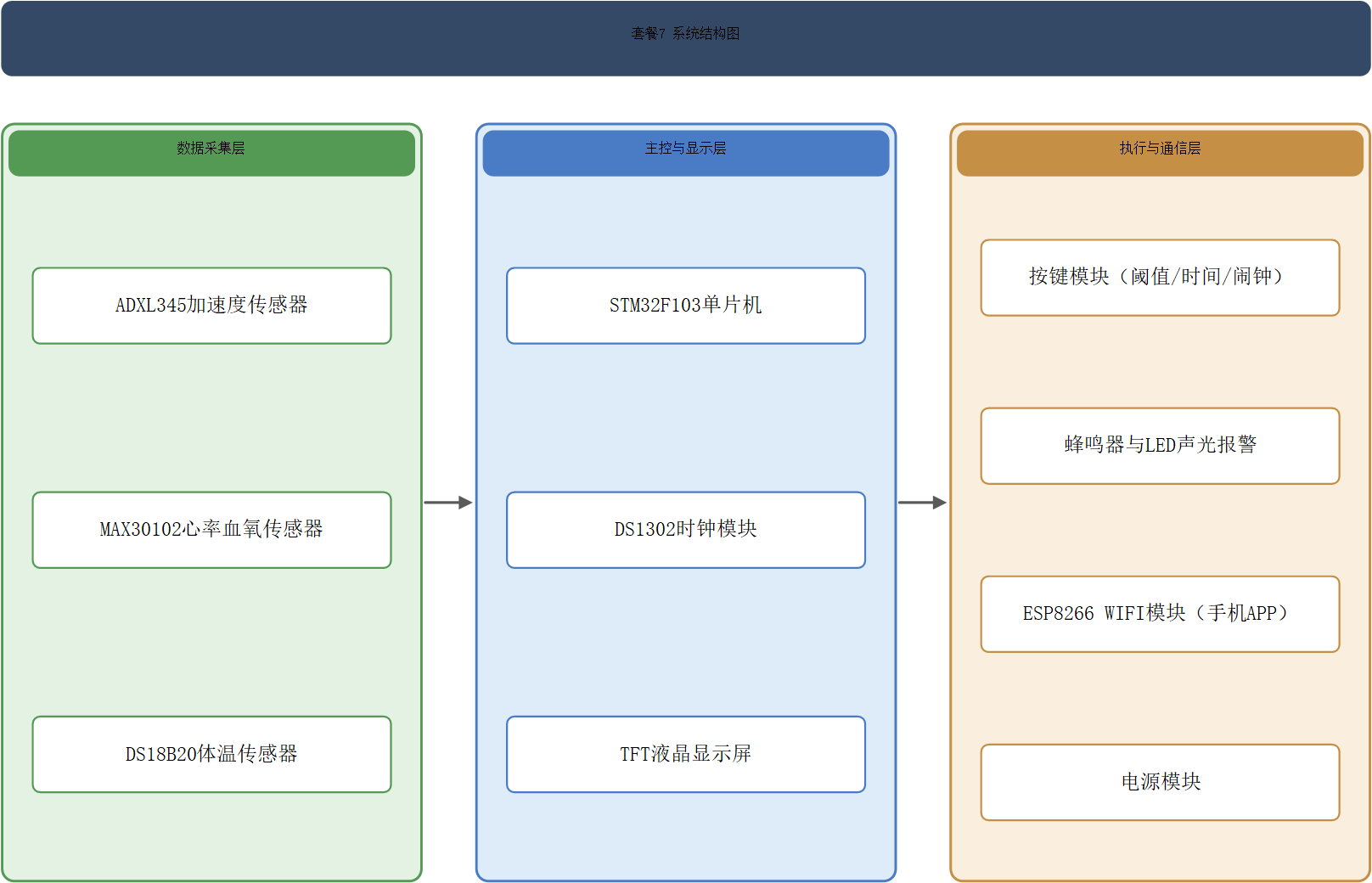Choose the TFT液晶显示屏 box
The image size is (1372, 883).
(686, 754)
